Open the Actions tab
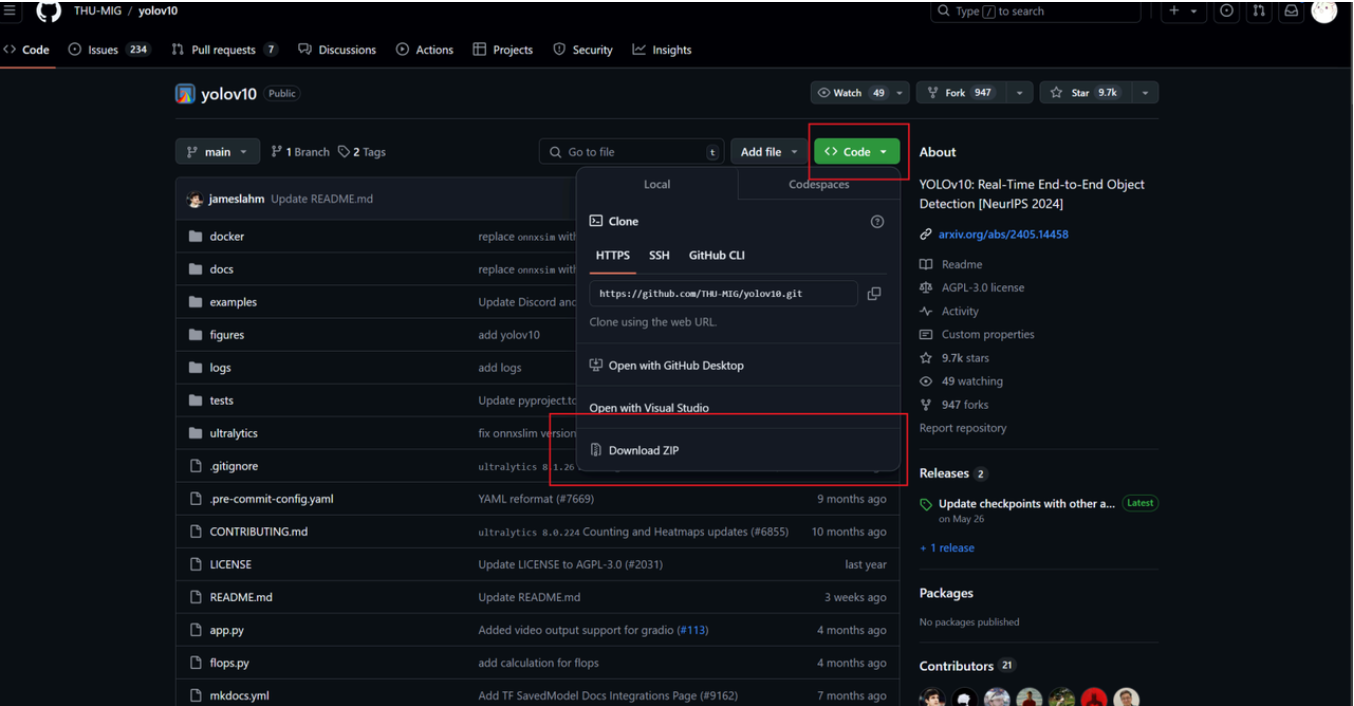The height and width of the screenshot is (706, 1354). pos(425,50)
